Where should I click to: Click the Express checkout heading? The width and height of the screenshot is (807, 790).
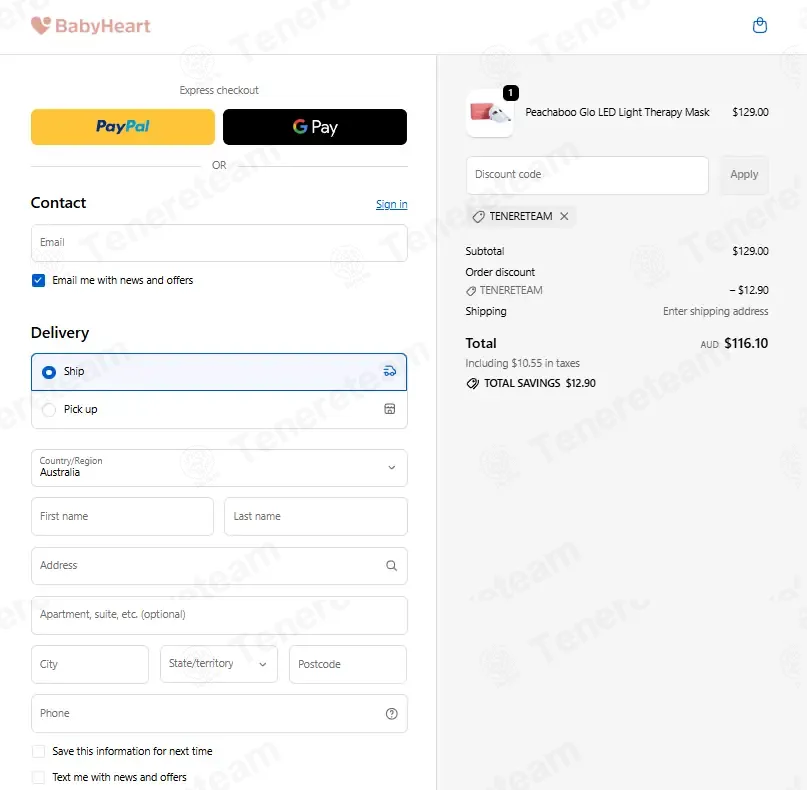tap(219, 91)
